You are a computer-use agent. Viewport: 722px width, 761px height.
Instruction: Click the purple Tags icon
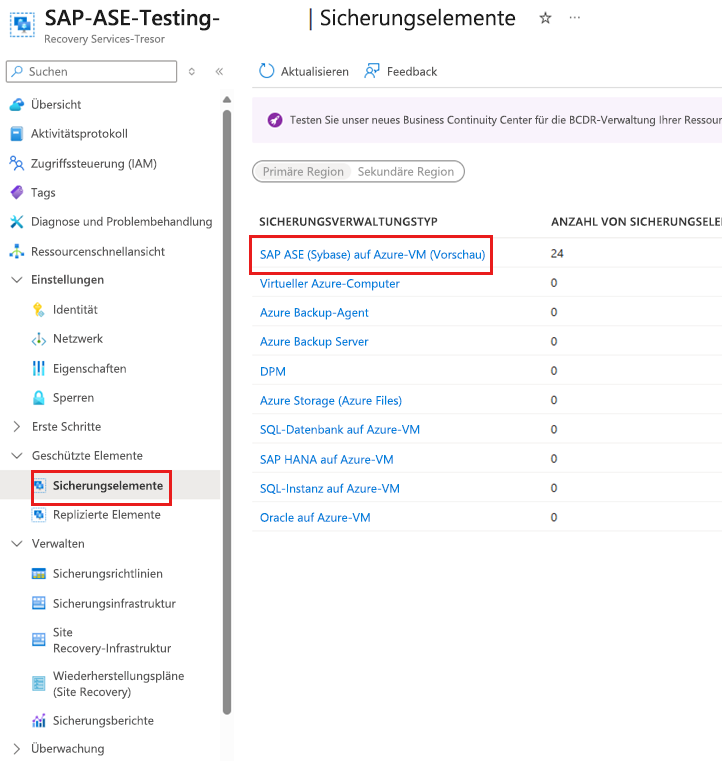pyautogui.click(x=17, y=193)
